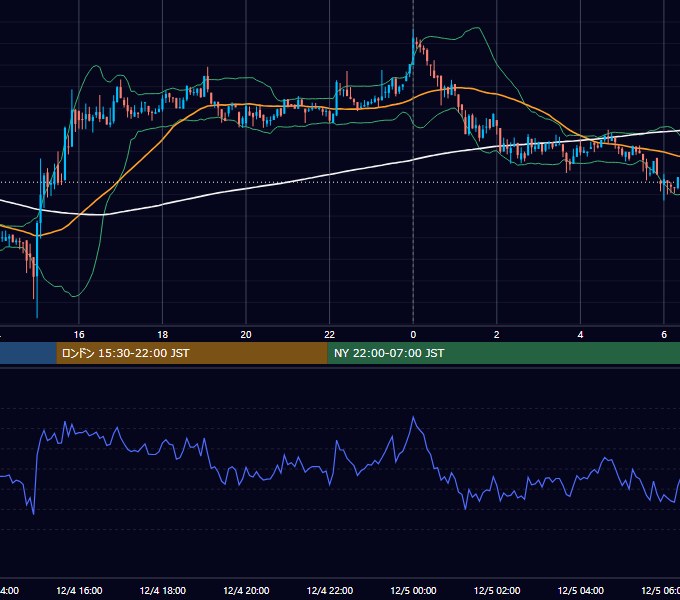Select the ロンドン 15:30-22:00 JST session bar
This screenshot has width=680, height=600.
coord(192,353)
